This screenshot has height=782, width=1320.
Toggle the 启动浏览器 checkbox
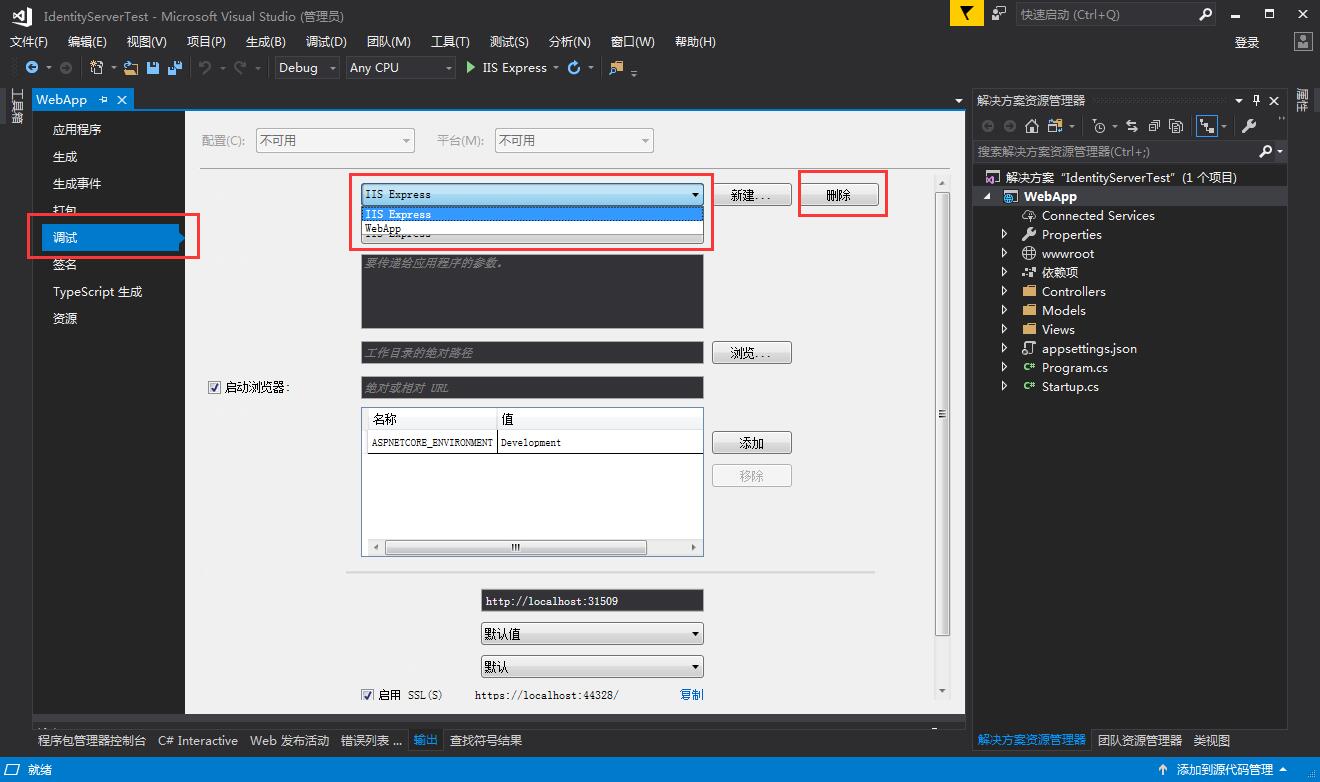(214, 388)
